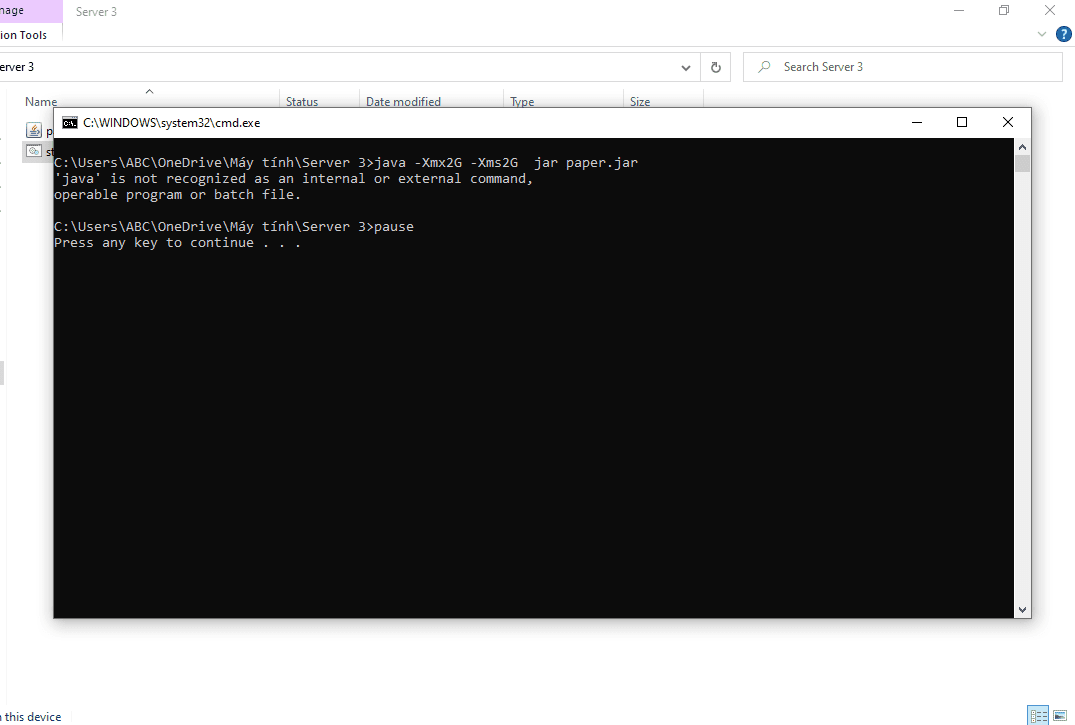Restore down the Explorer Server 3 window
Viewport: 1075px width, 725px height.
tap(1004, 10)
